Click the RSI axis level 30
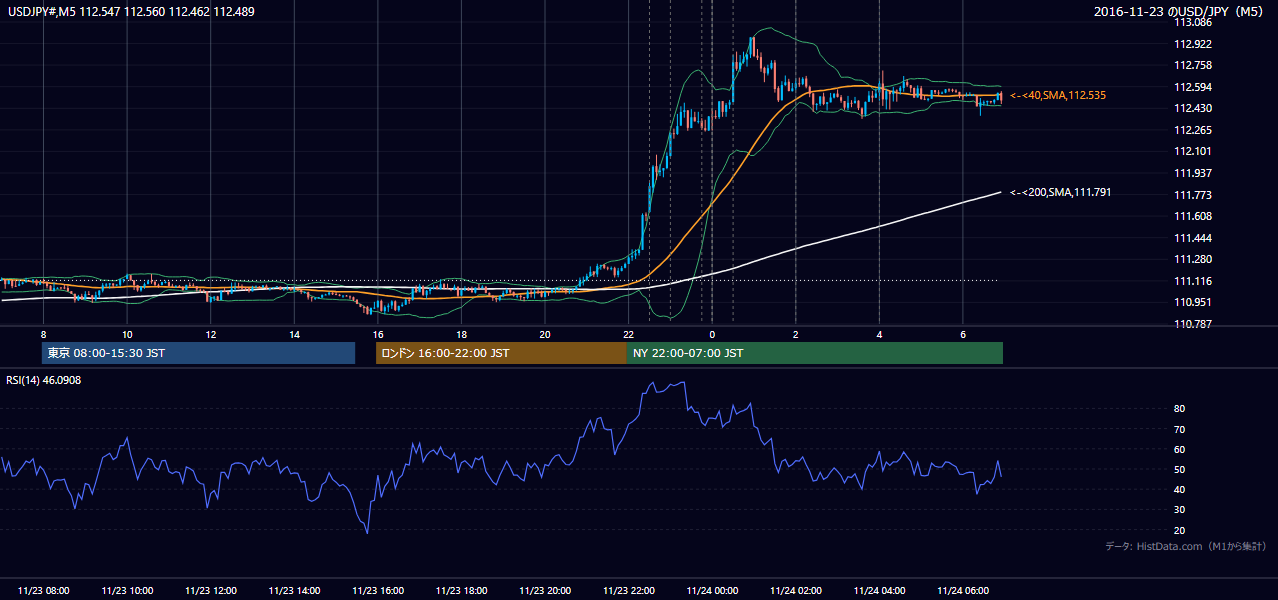Screen dimensions: 1278x600 point(1179,510)
